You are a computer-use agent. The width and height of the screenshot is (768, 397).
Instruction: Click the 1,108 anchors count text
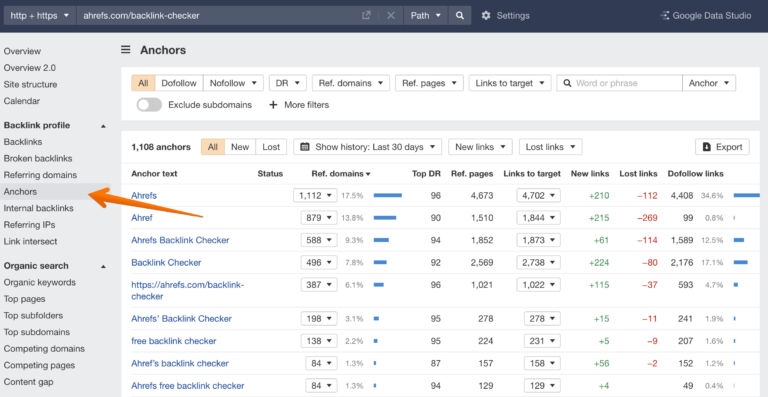[161, 147]
